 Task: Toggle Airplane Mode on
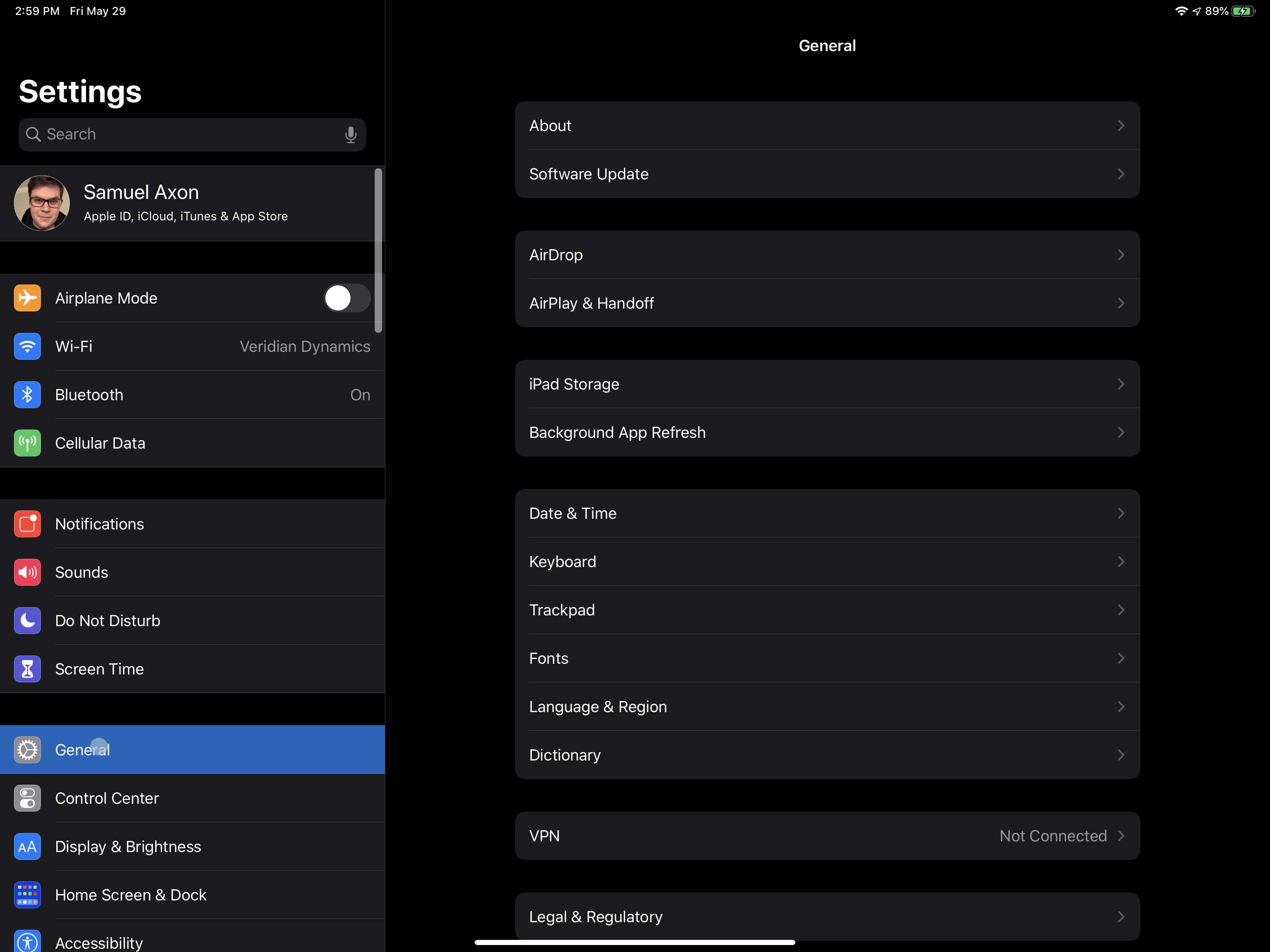(x=347, y=298)
